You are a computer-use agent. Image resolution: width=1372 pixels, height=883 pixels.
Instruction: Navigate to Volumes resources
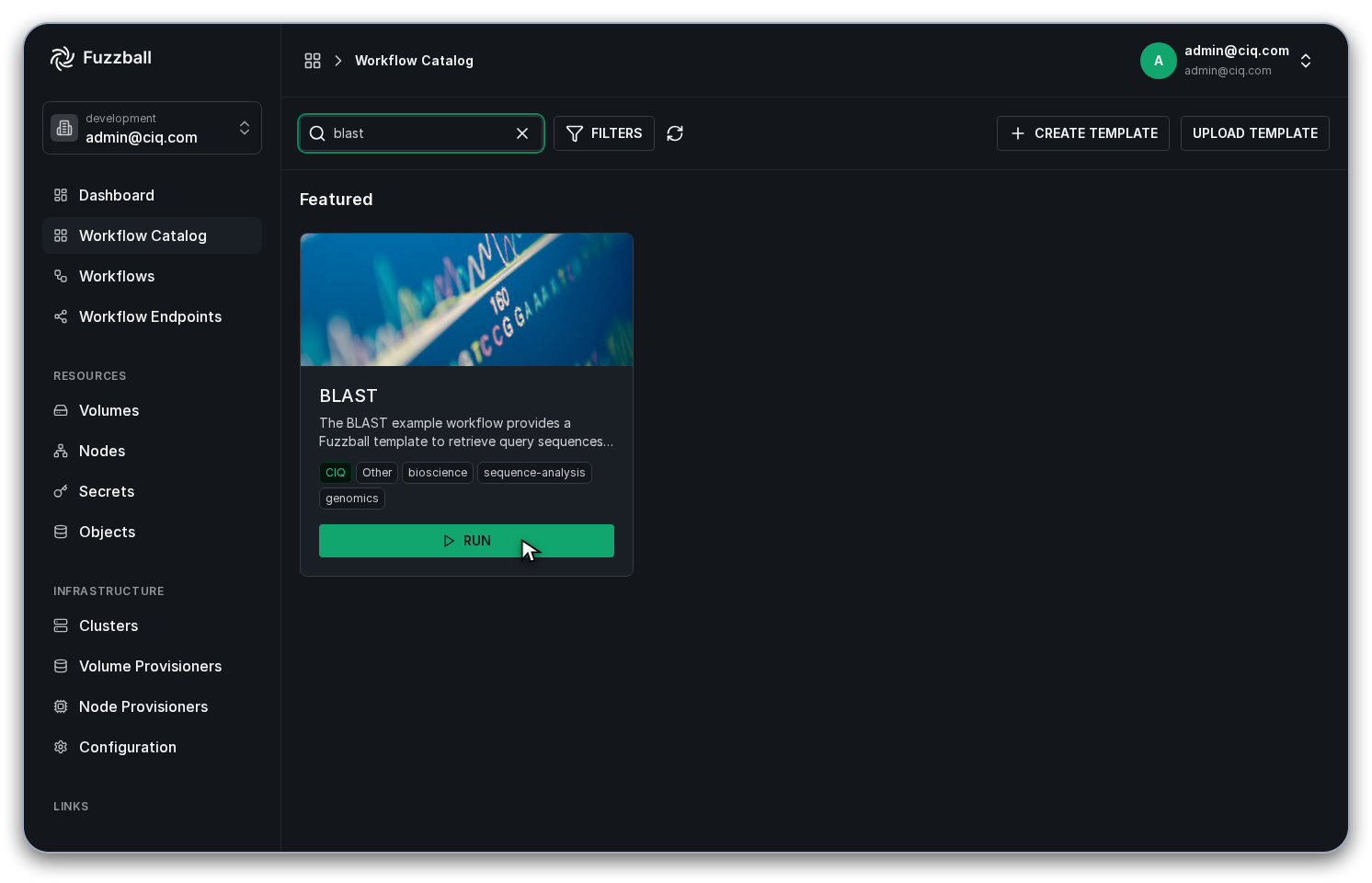[152, 410]
